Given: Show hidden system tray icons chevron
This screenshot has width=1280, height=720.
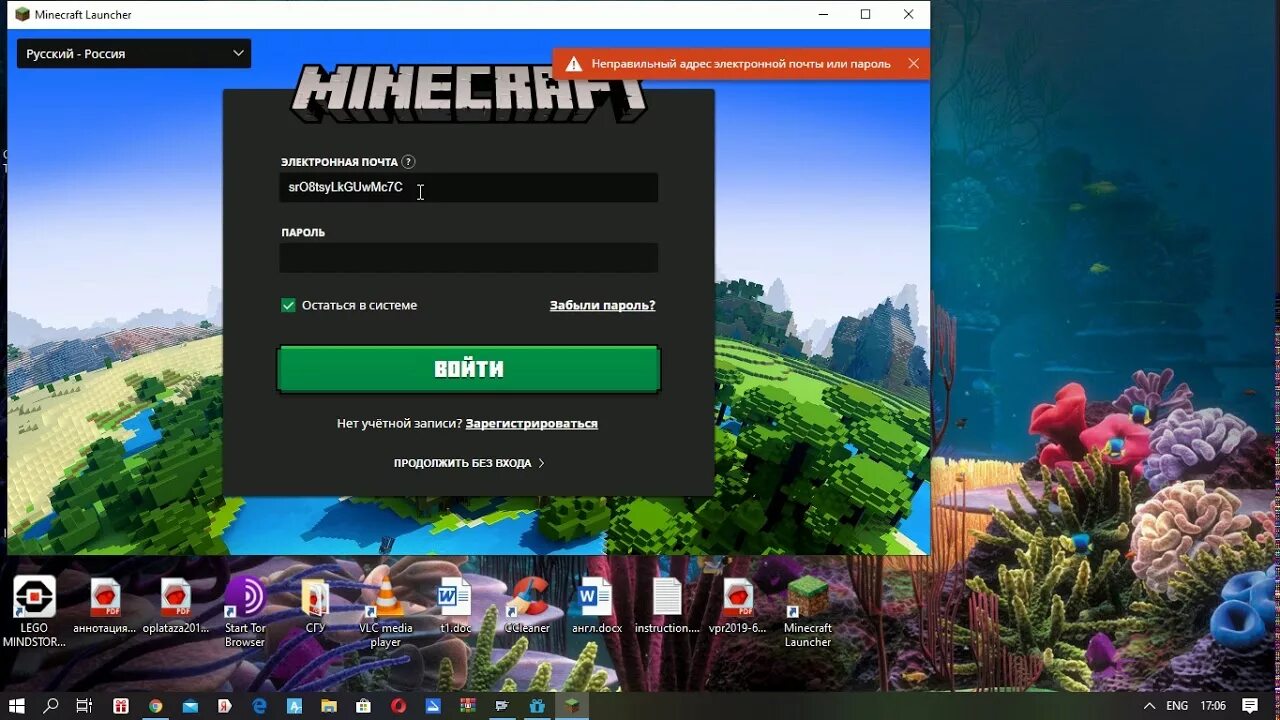Looking at the screenshot, I should coord(1149,705).
